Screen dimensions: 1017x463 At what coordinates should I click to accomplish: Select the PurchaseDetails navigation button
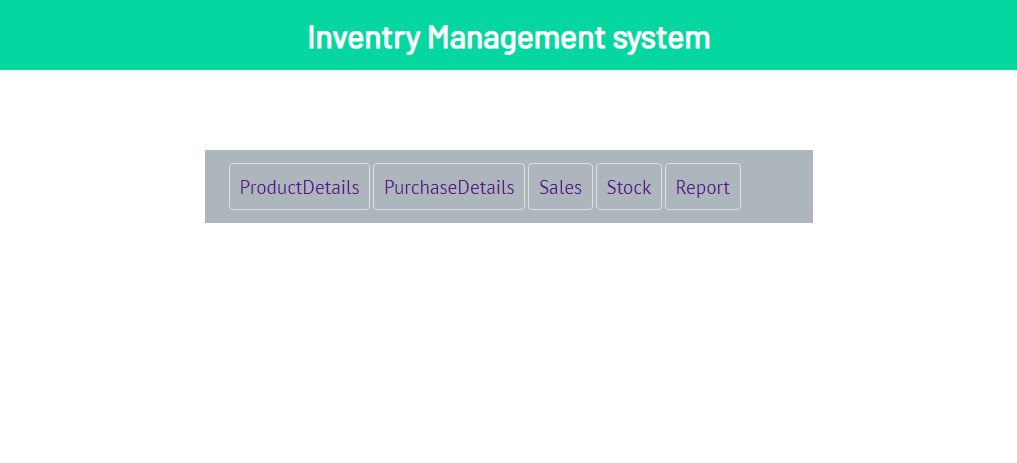pos(449,187)
